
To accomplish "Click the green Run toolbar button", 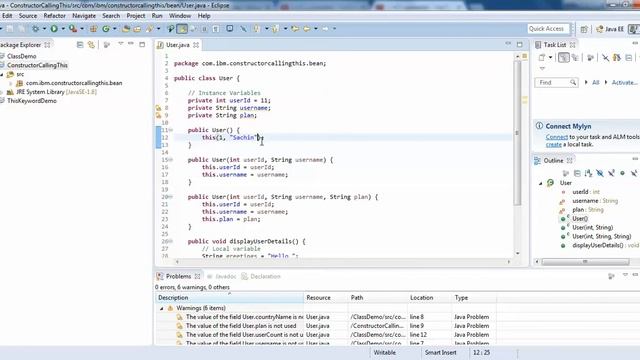I will pyautogui.click(x=54, y=29).
